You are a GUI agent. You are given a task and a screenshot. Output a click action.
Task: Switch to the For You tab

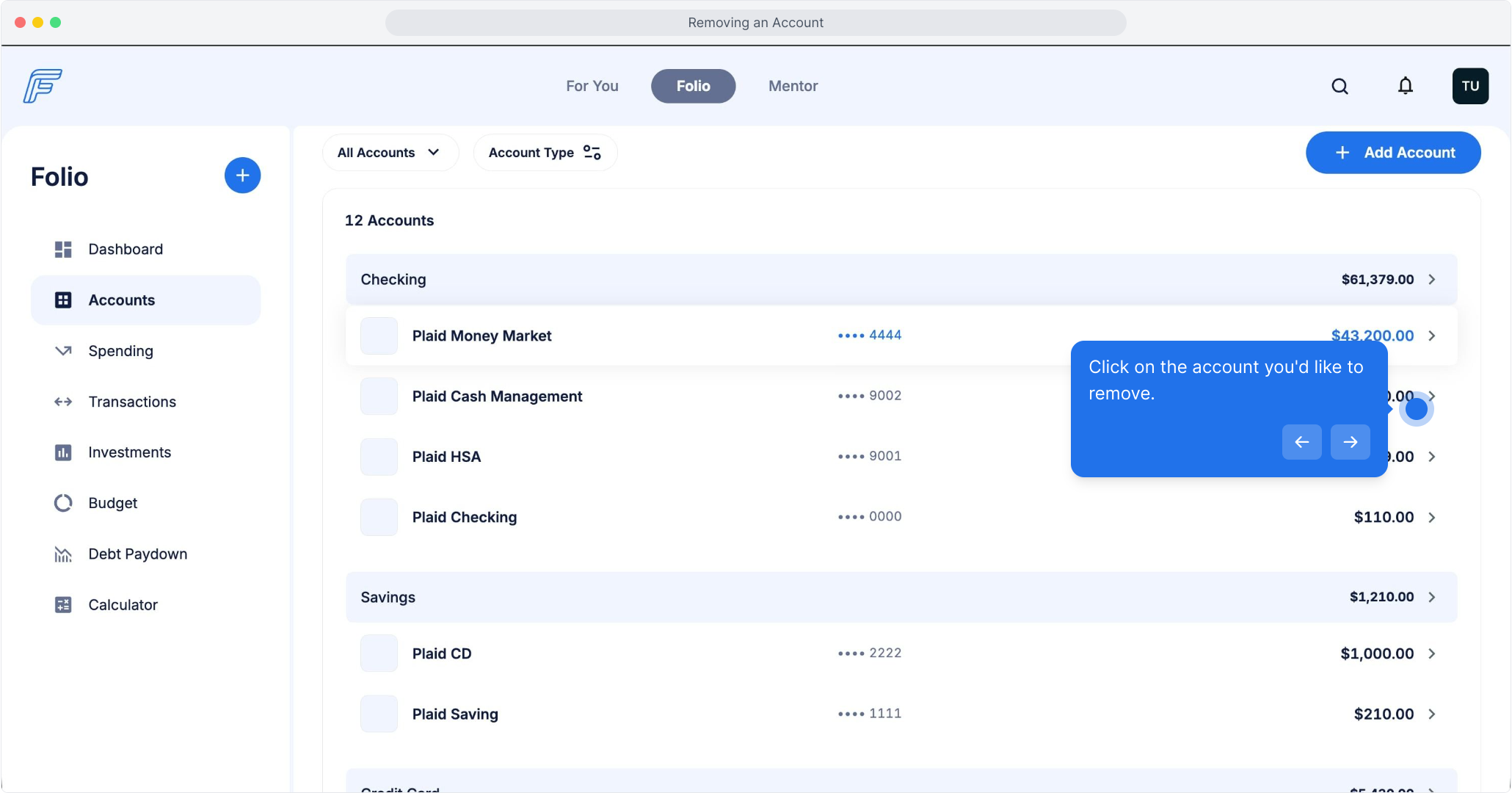[x=592, y=87]
